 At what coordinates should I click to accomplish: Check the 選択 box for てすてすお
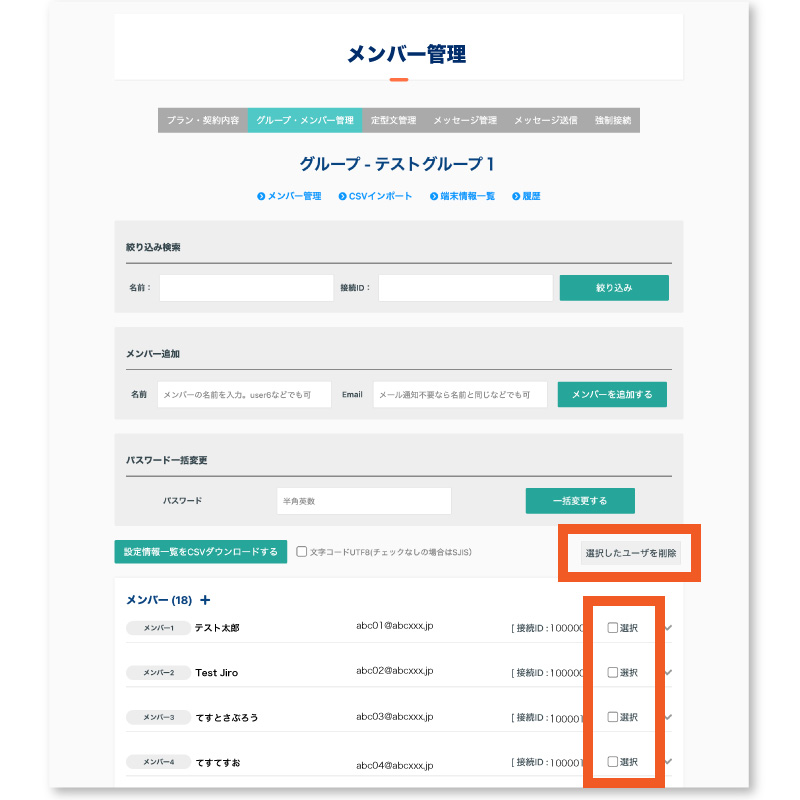(613, 762)
